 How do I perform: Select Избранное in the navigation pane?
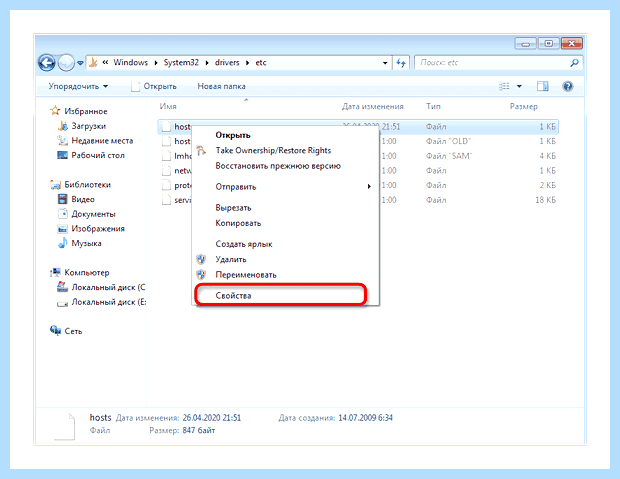coord(86,111)
